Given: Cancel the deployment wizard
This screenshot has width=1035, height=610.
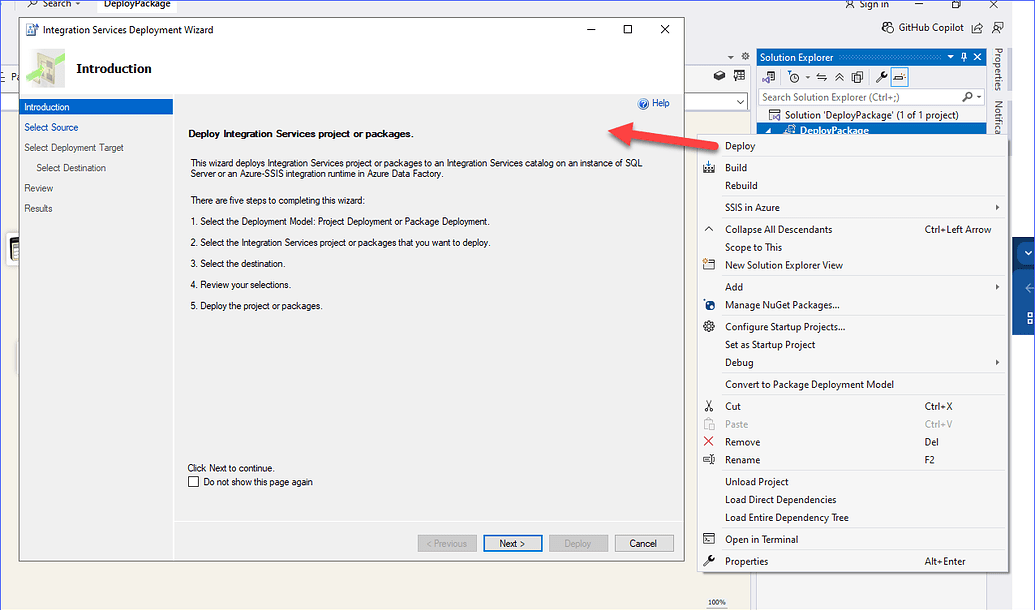Looking at the screenshot, I should coord(644,542).
